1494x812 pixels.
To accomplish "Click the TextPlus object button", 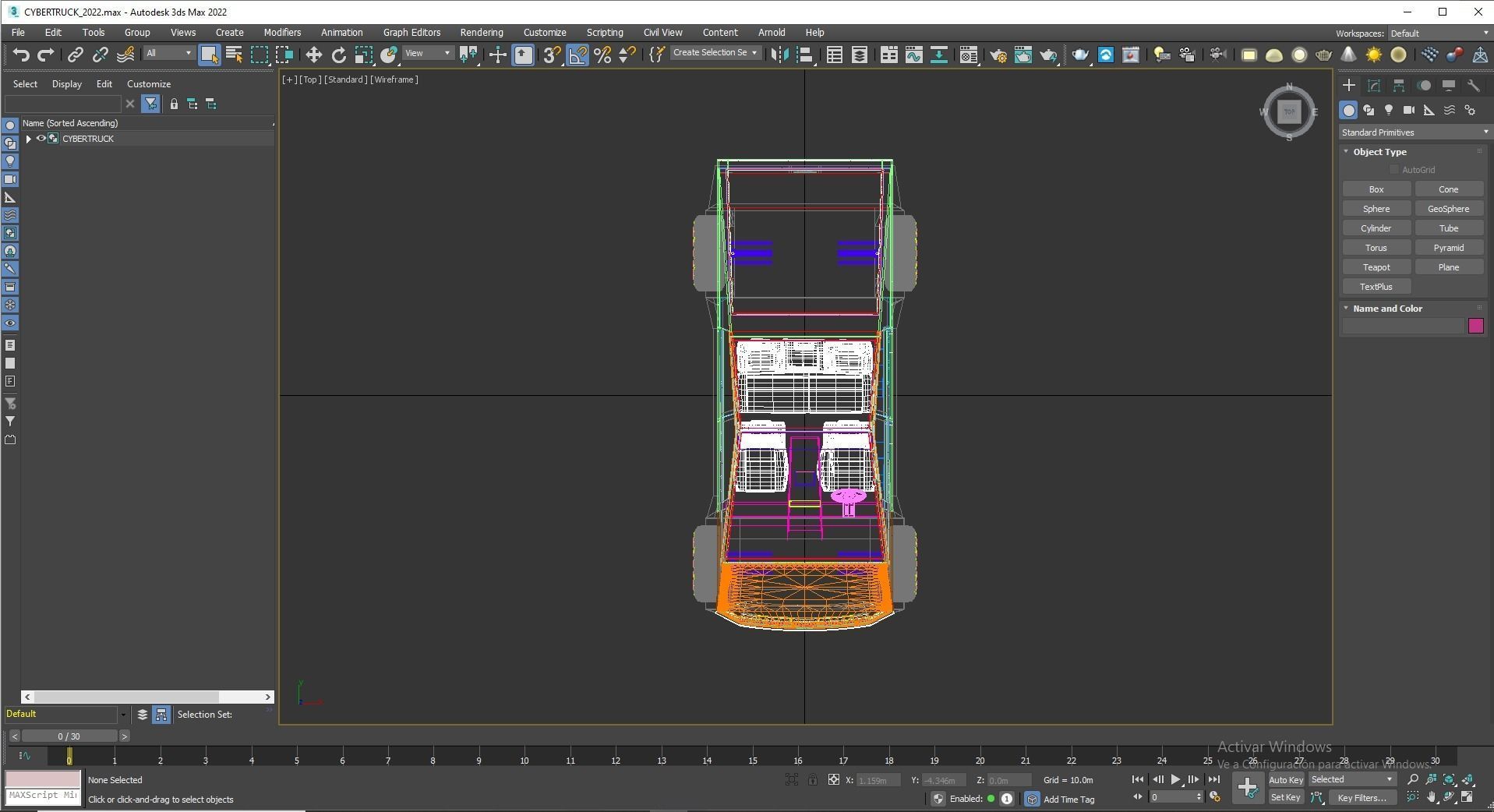I will (1376, 287).
